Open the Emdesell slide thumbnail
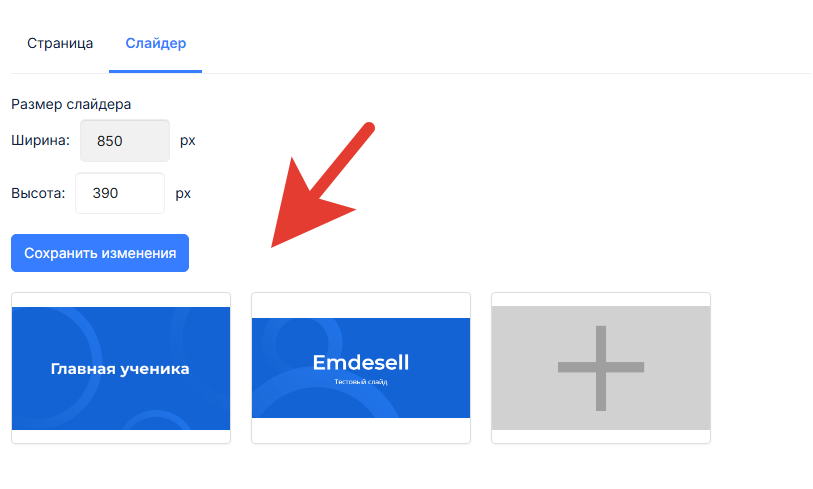Image resolution: width=813 pixels, height=489 pixels. pyautogui.click(x=361, y=368)
